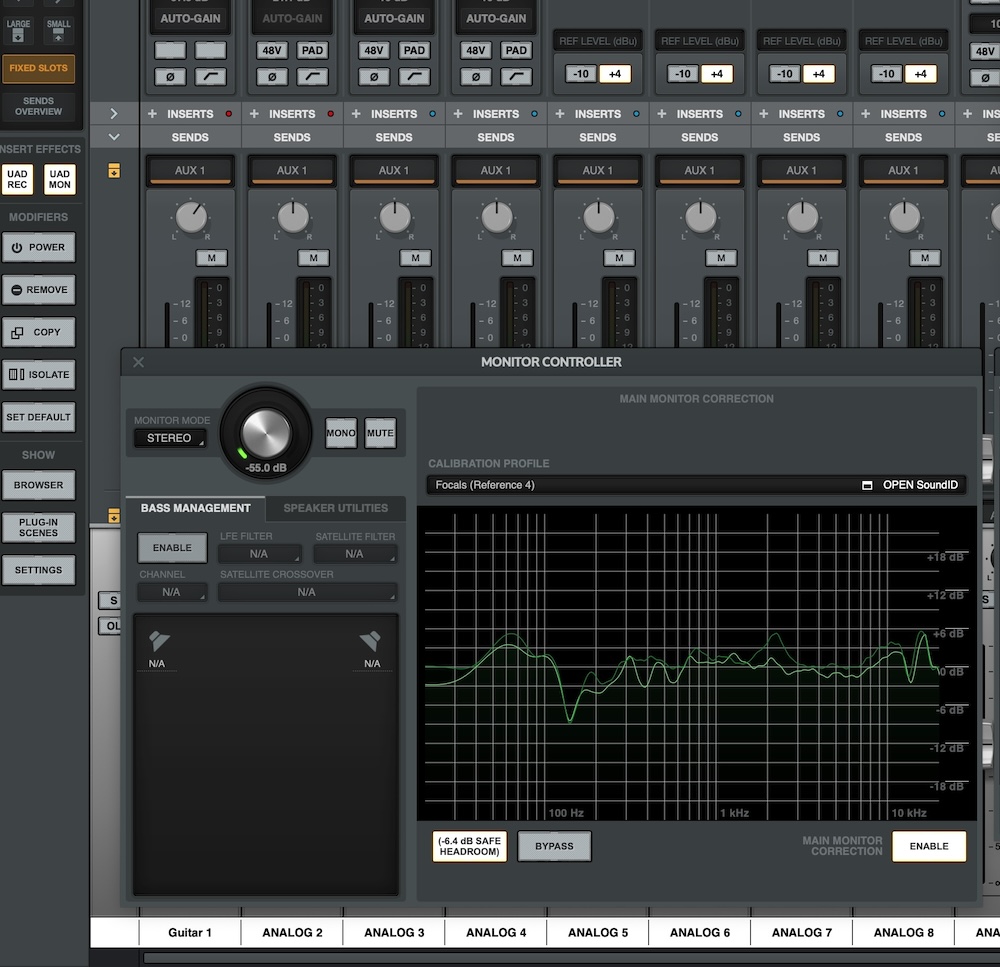Toggle UAD REC insert effects mode
This screenshot has height=967, width=1000.
pos(17,179)
